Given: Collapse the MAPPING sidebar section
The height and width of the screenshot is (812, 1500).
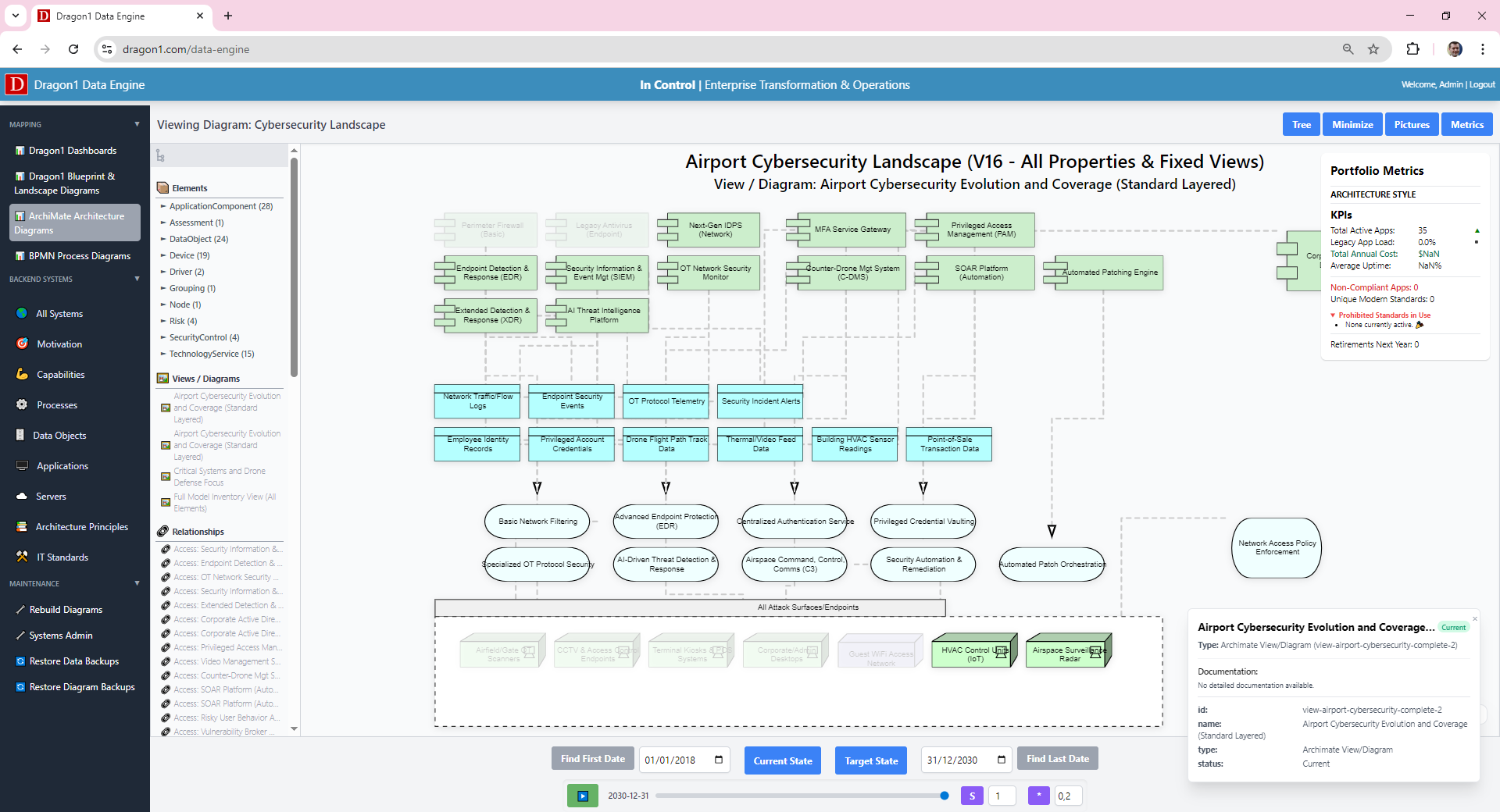Looking at the screenshot, I should (x=137, y=124).
